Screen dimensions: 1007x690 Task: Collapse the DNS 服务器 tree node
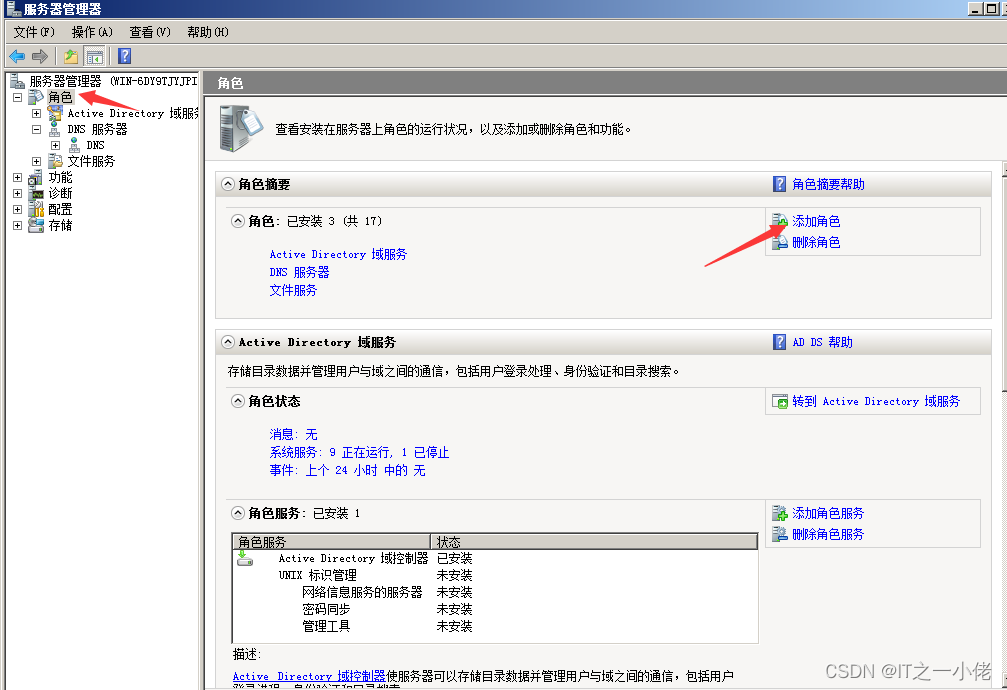click(37, 130)
